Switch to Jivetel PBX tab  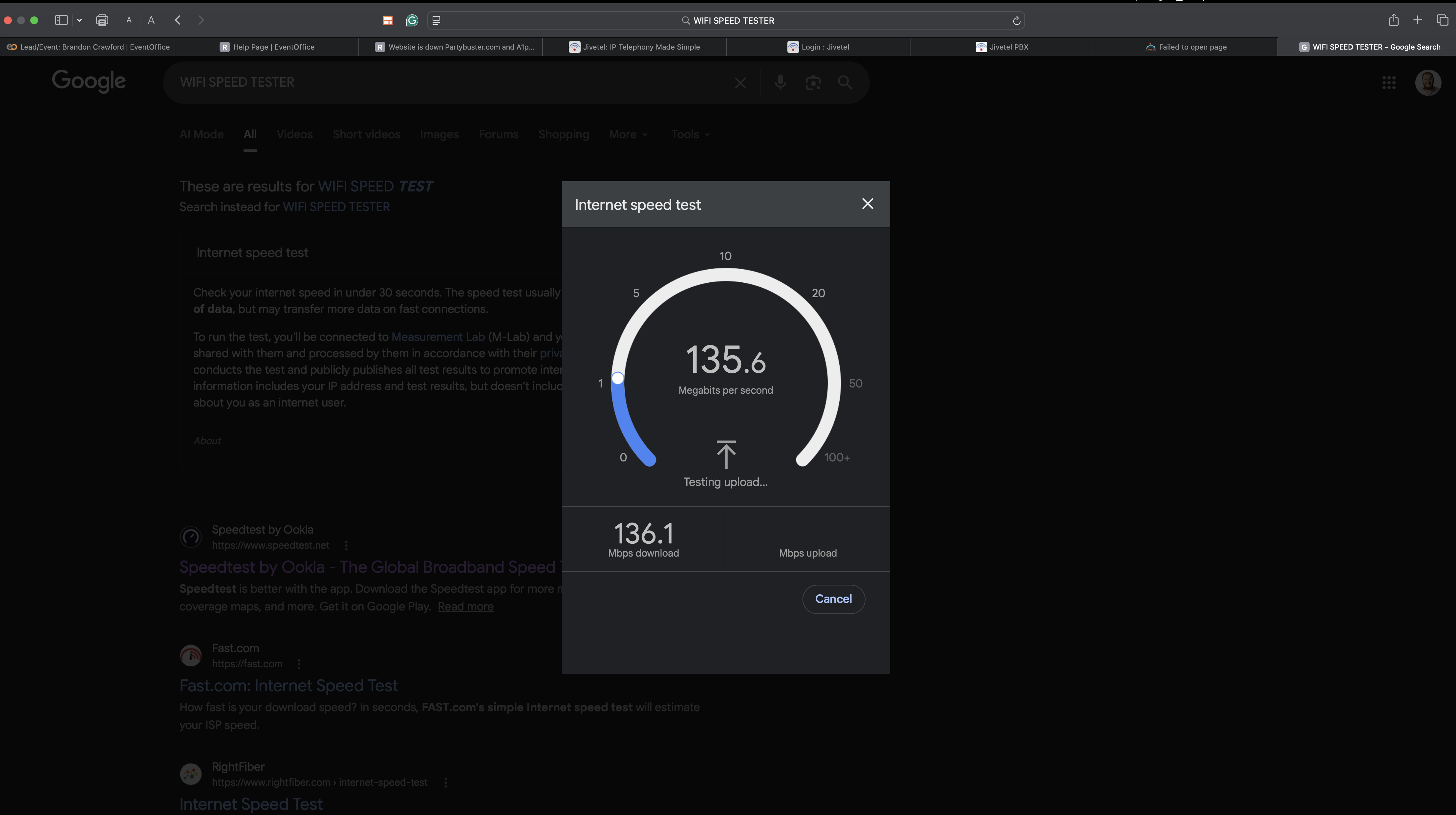coord(1001,47)
